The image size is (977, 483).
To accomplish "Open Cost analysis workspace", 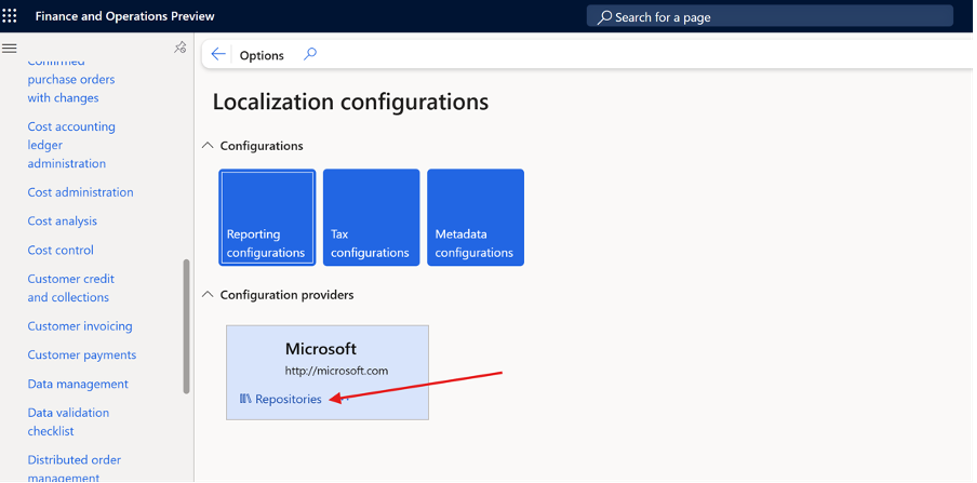I will (62, 221).
